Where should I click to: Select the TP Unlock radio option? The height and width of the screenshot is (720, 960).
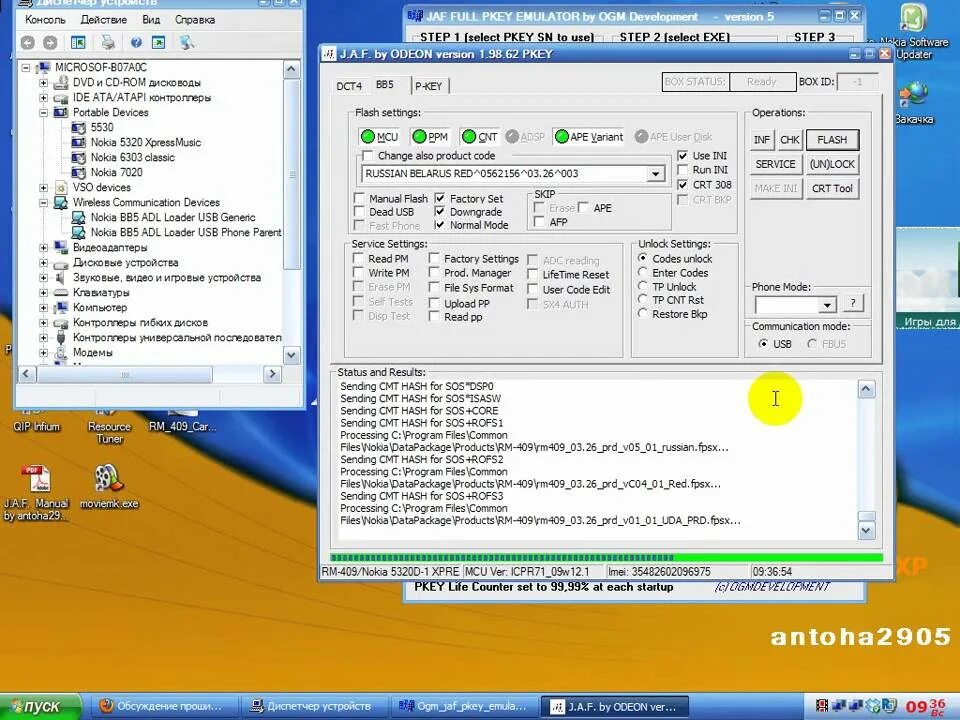[x=643, y=287]
